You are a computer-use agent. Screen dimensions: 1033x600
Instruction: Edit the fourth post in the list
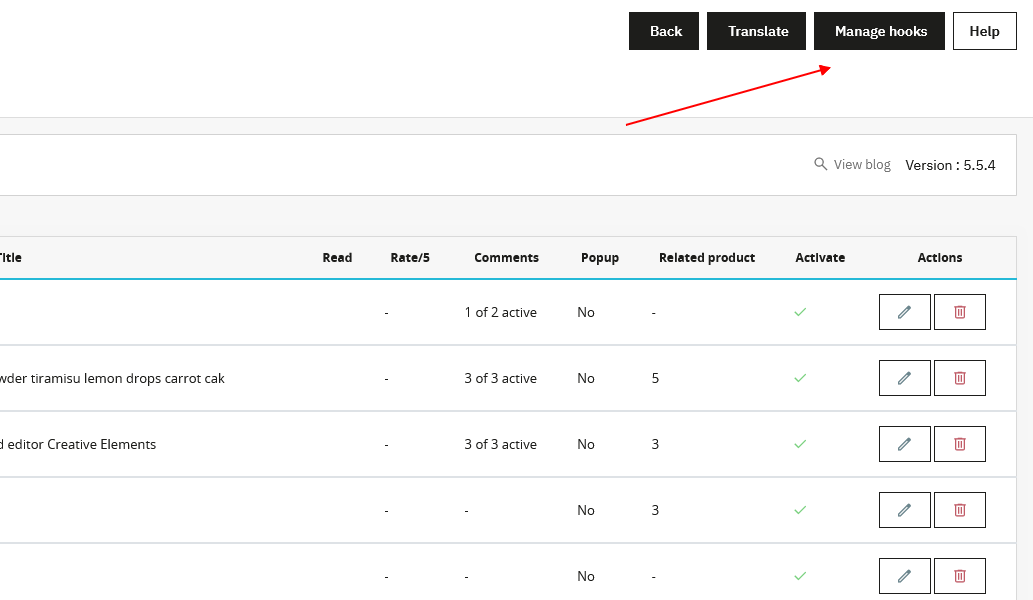point(904,510)
